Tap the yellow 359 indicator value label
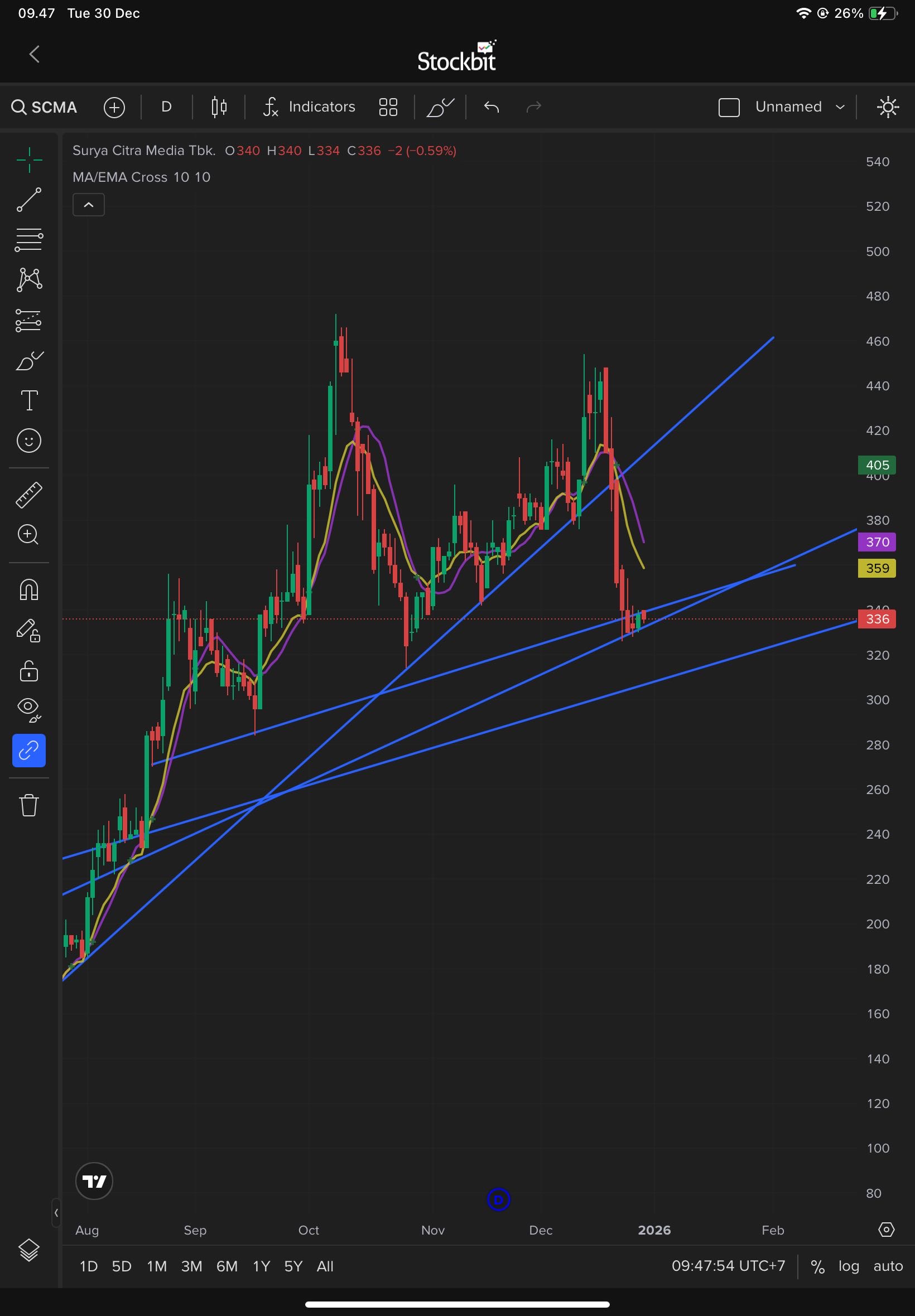The image size is (915, 1316). point(877,568)
